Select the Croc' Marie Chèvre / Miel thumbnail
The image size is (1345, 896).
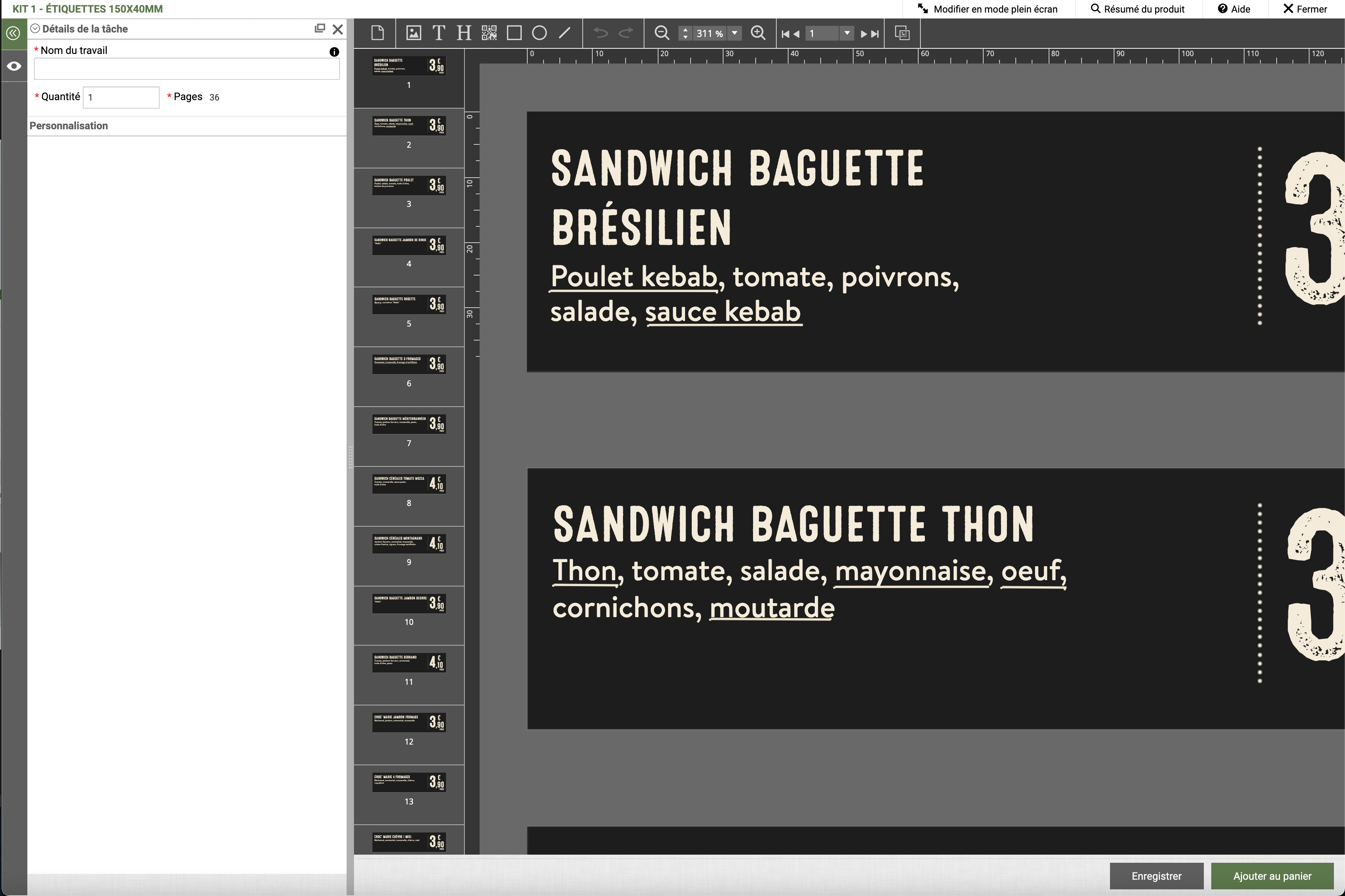point(409,842)
